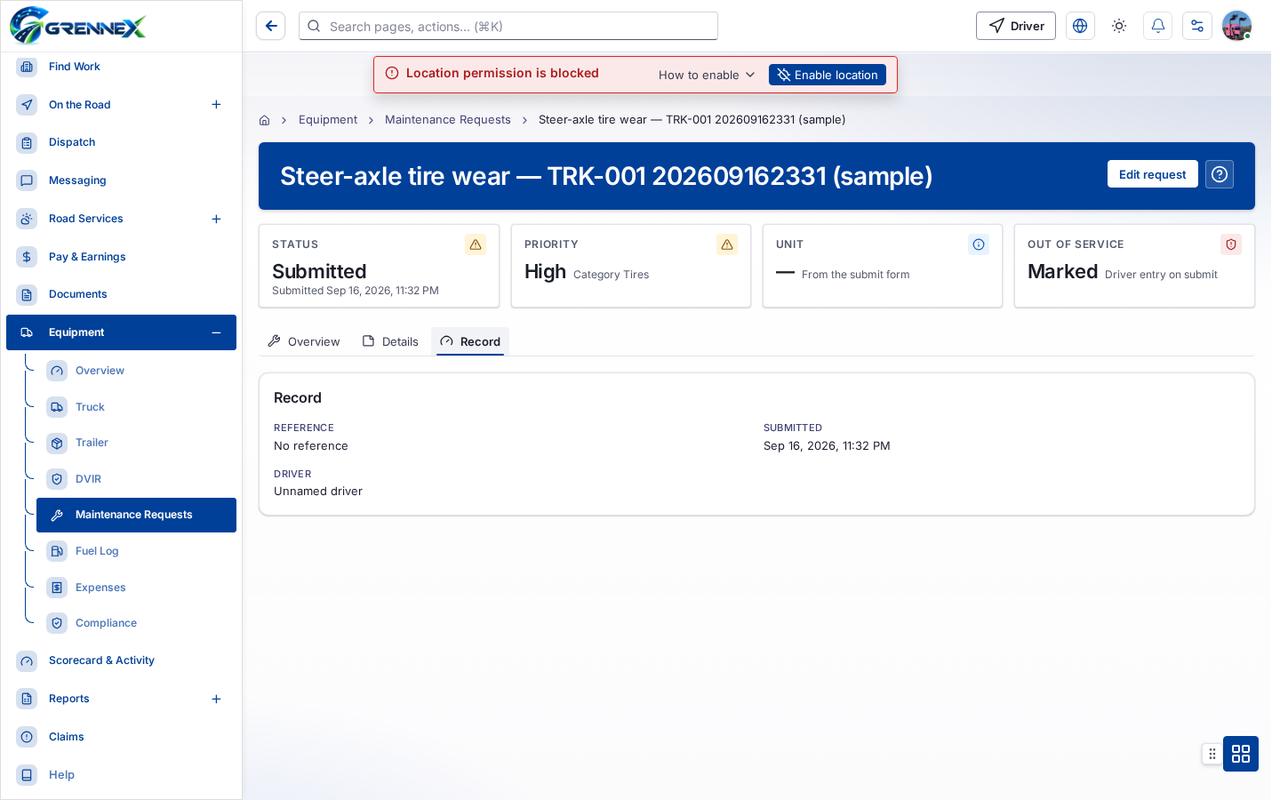Collapse the Equipment menu section
The image size is (1280, 800).
[x=216, y=332]
